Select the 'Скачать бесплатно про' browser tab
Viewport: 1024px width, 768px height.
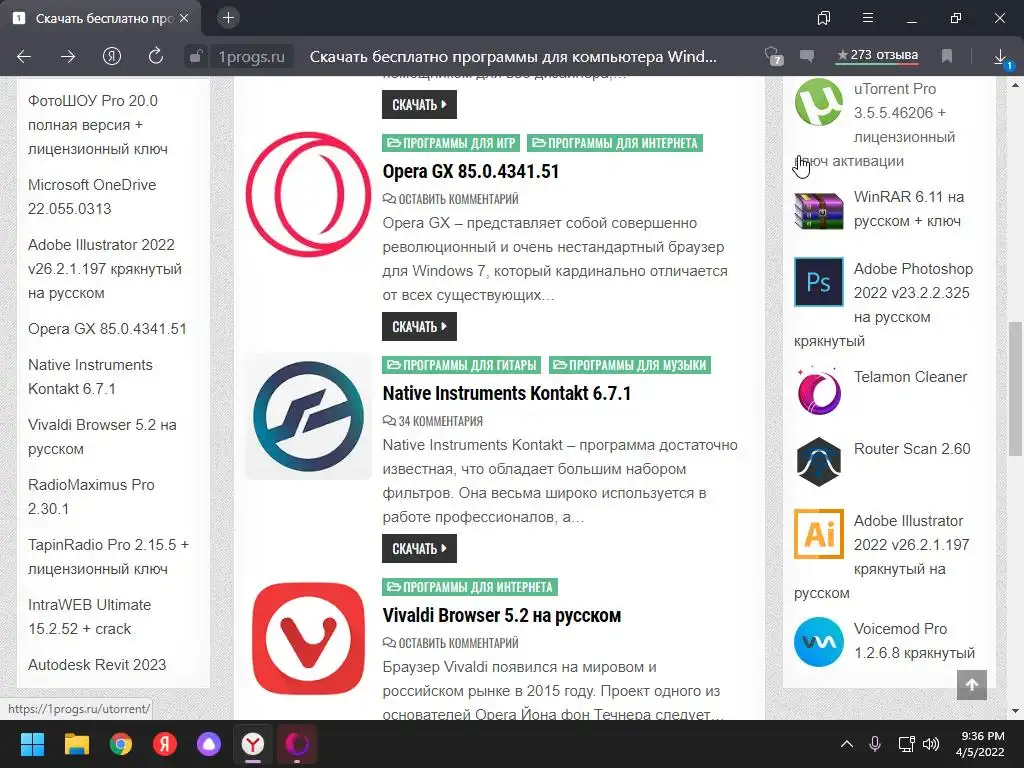103,18
